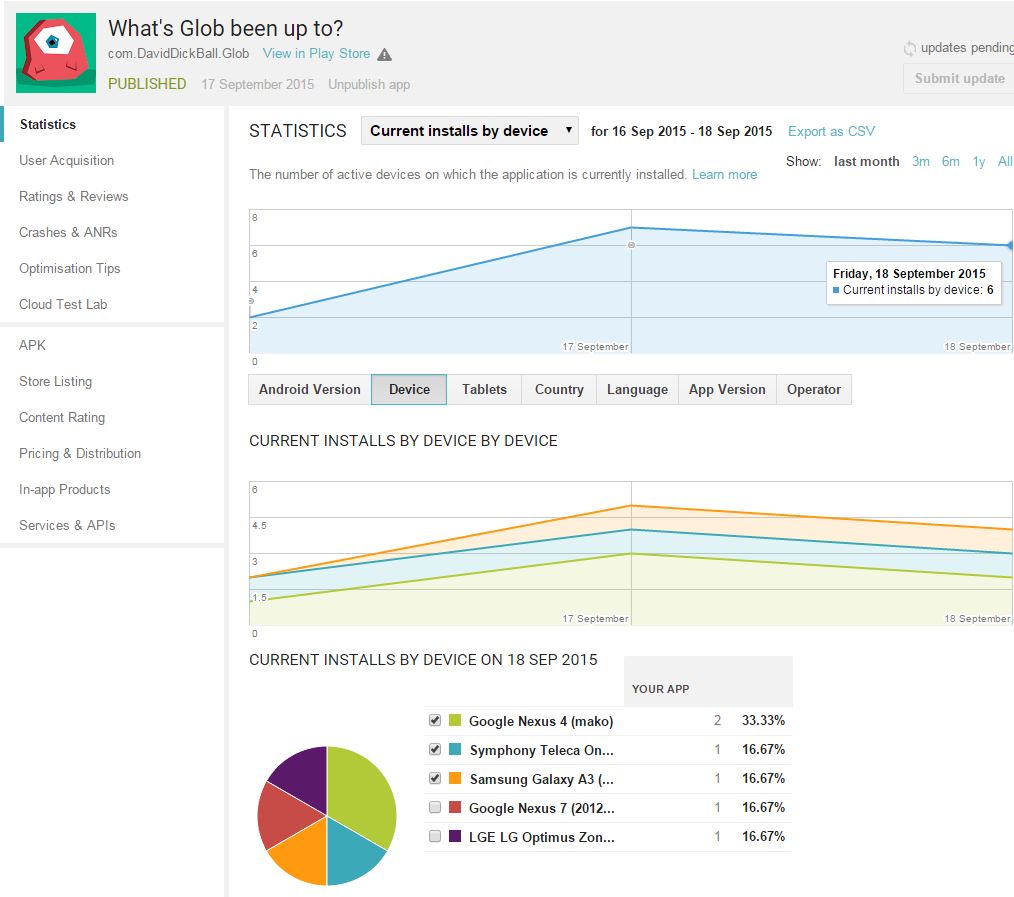Check the Google Nexus 7 (2012) checkbox

[435, 807]
